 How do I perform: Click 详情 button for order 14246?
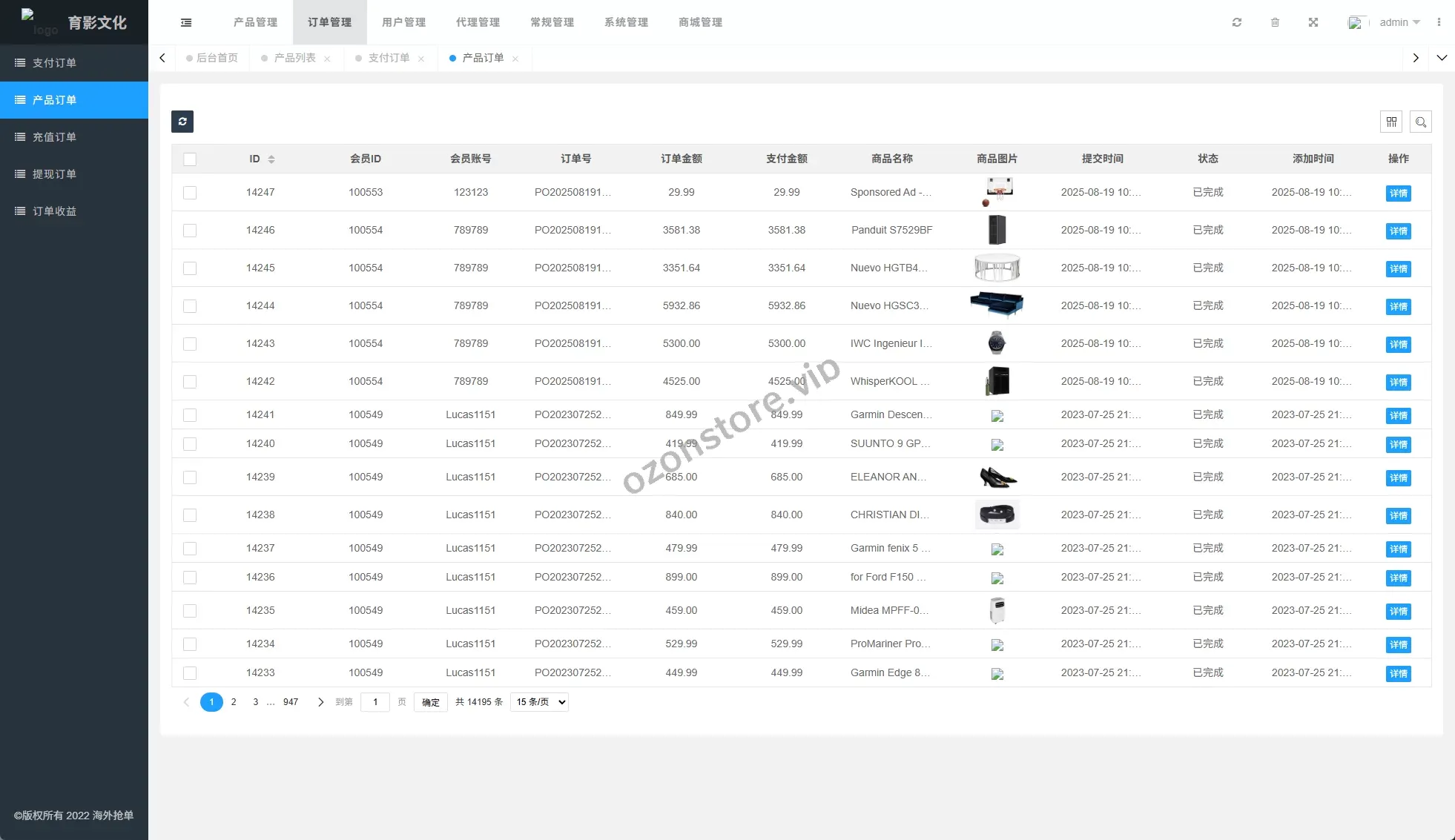1398,231
